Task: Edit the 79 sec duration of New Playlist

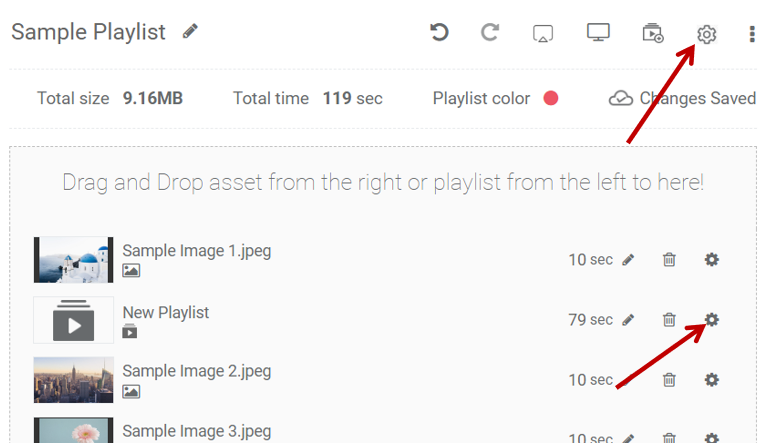Action: tap(628, 320)
